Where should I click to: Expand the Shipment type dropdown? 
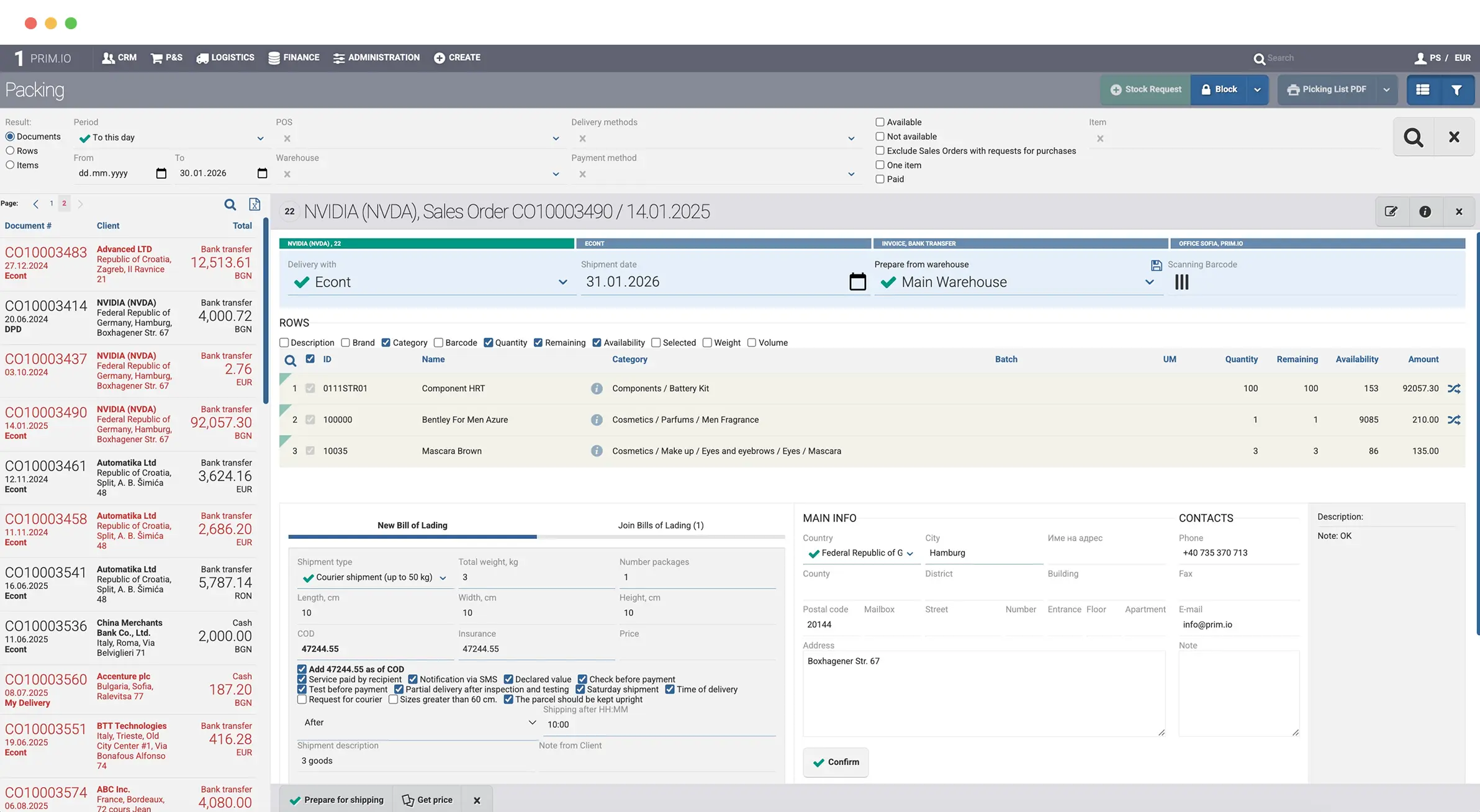[x=443, y=578]
